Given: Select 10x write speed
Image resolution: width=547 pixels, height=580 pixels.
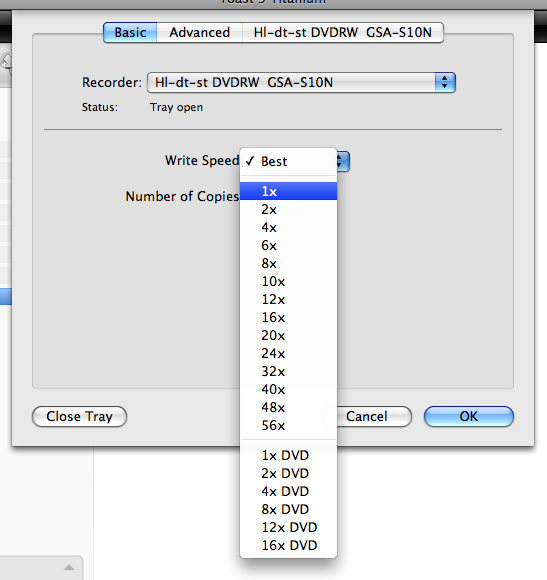Looking at the screenshot, I should tap(288, 281).
